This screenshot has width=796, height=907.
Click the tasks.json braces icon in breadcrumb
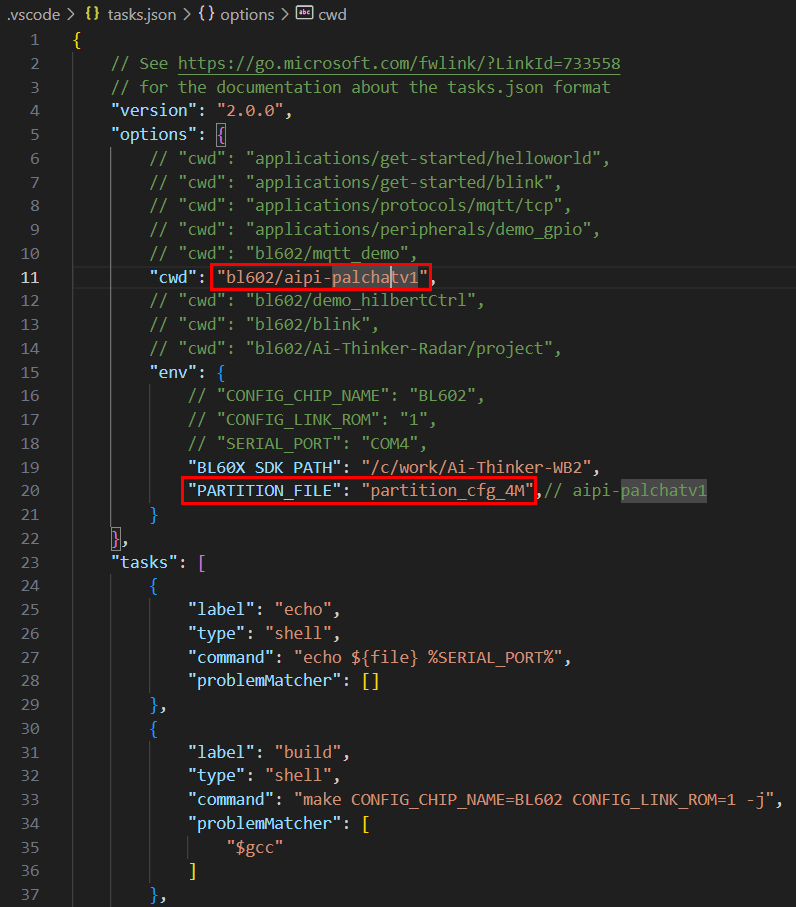coord(92,13)
